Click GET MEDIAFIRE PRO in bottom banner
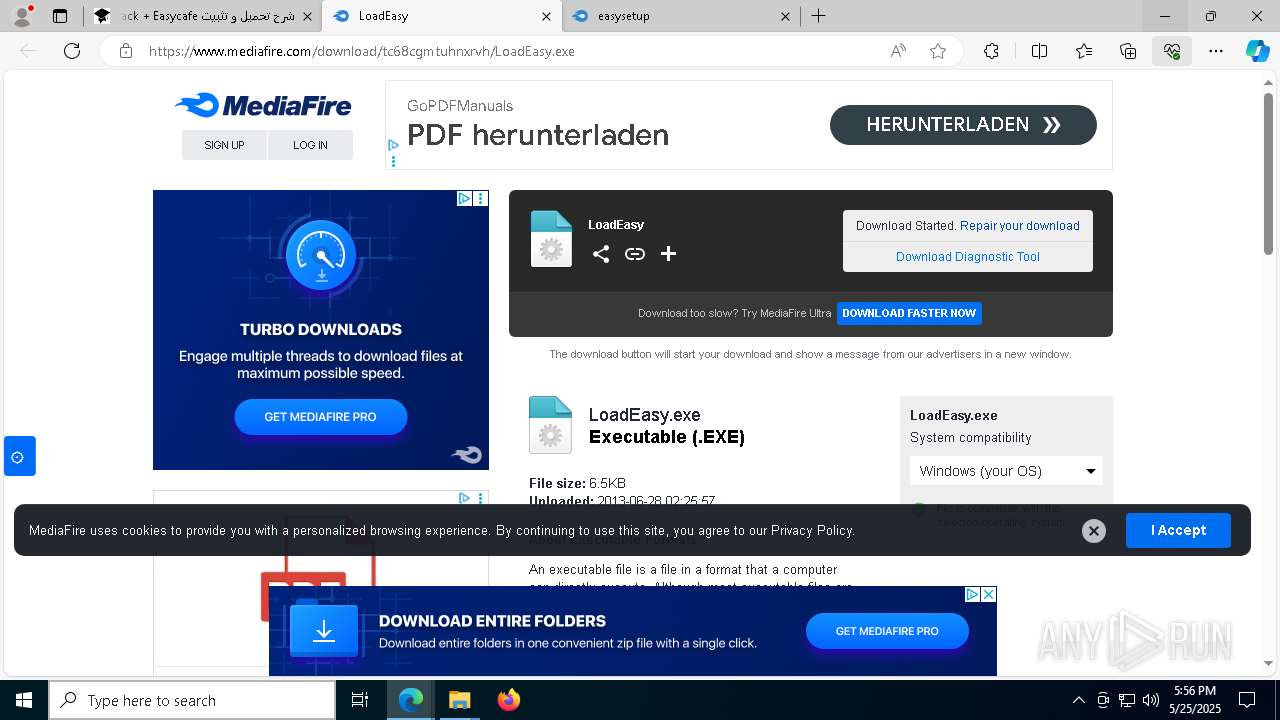Viewport: 1280px width, 720px height. [x=887, y=631]
